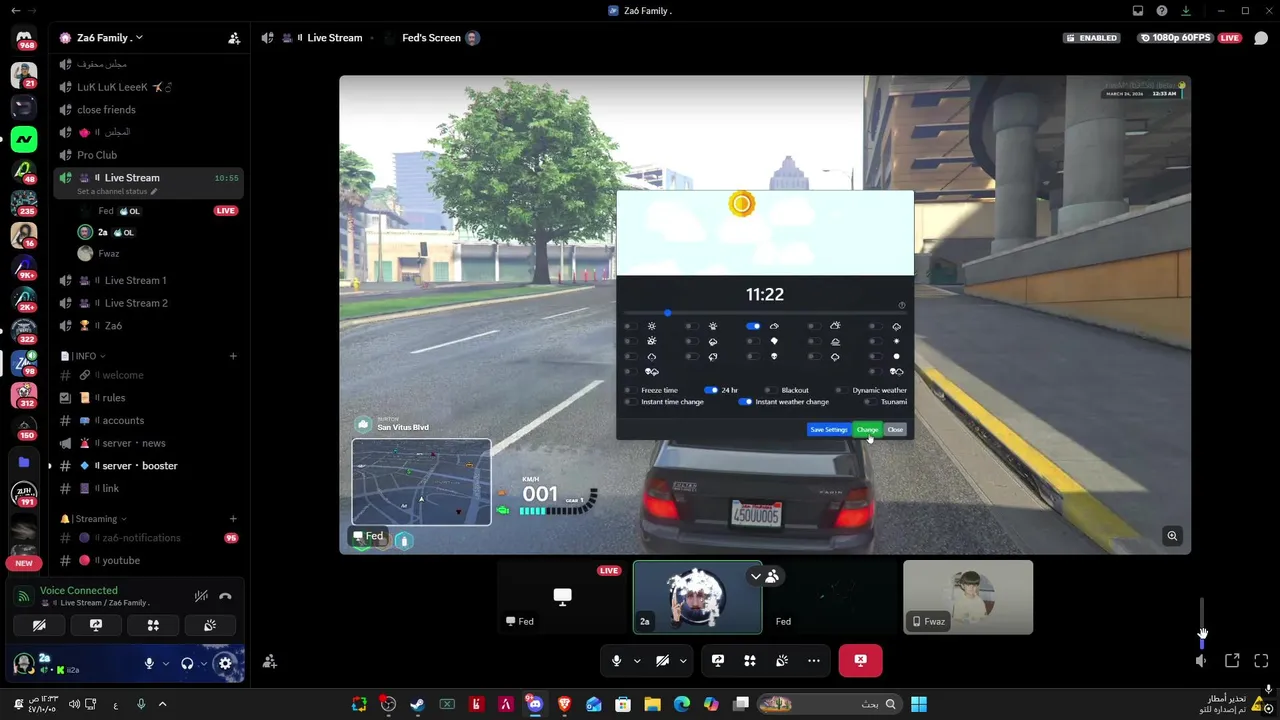
Task: Open the rules channel
Action: point(148,398)
